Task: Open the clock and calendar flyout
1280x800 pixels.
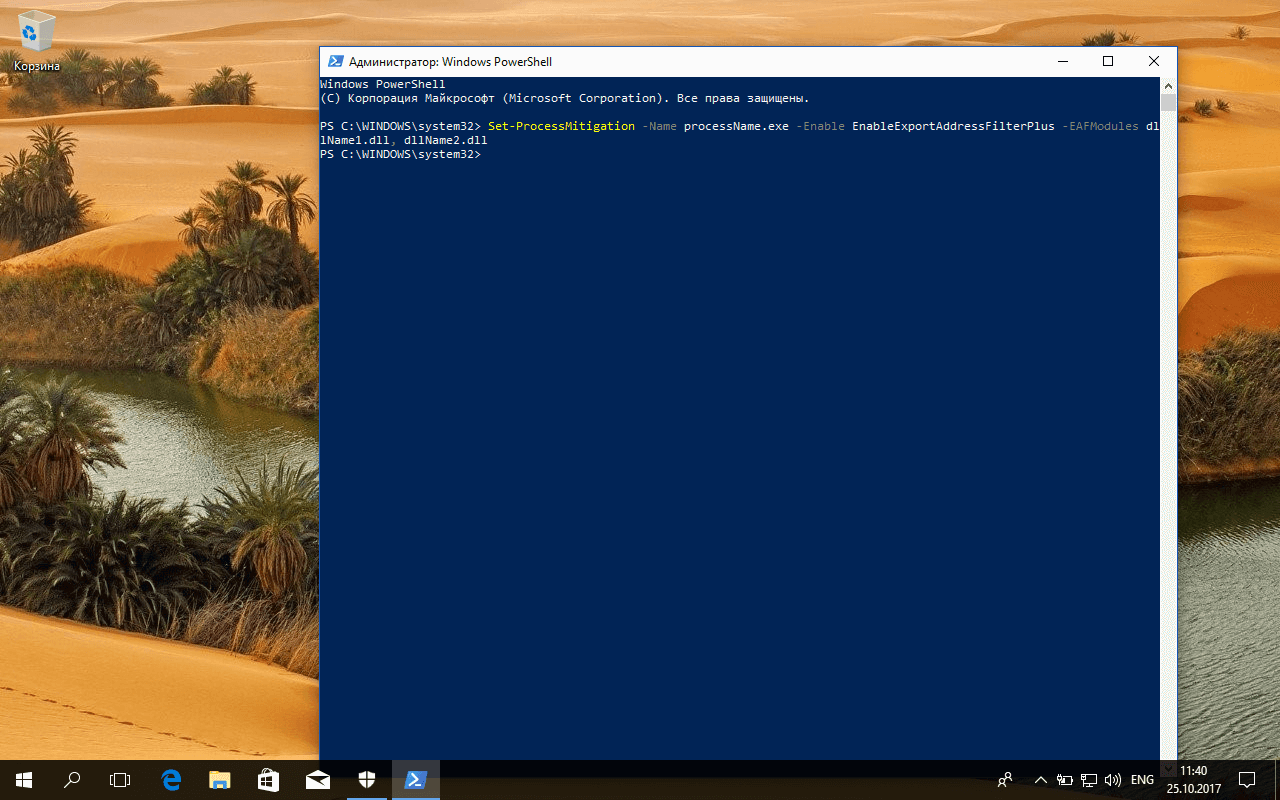Action: click(1192, 779)
